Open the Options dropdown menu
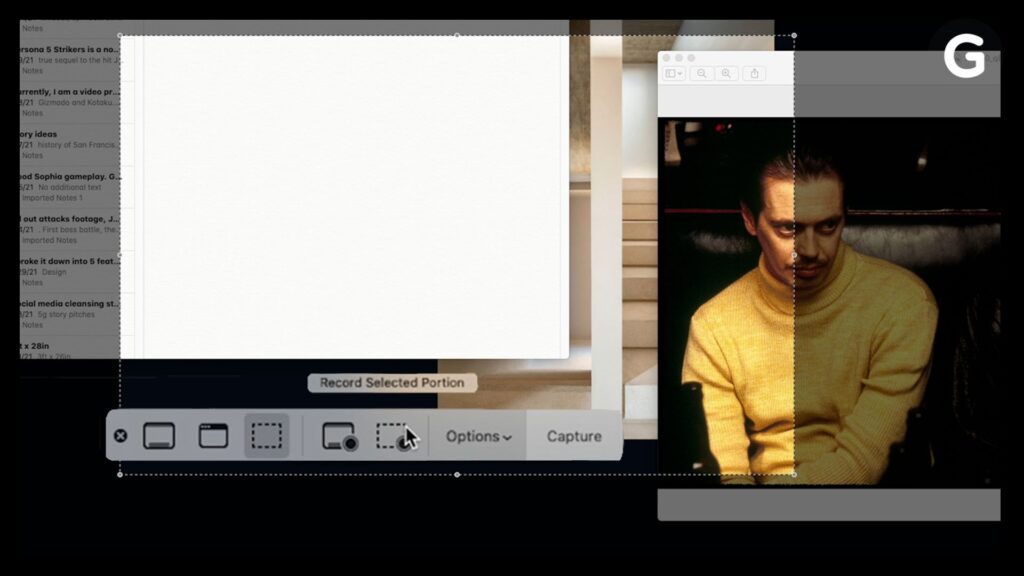Screen dimensions: 1024x576 click(x=478, y=436)
